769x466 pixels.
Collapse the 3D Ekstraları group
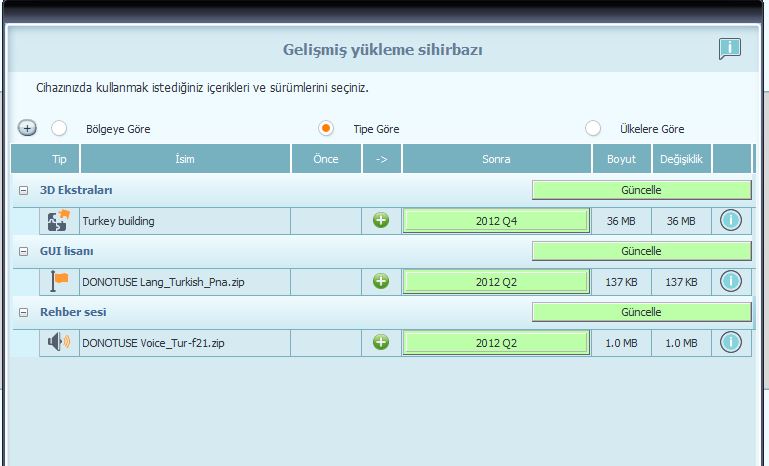[23, 190]
